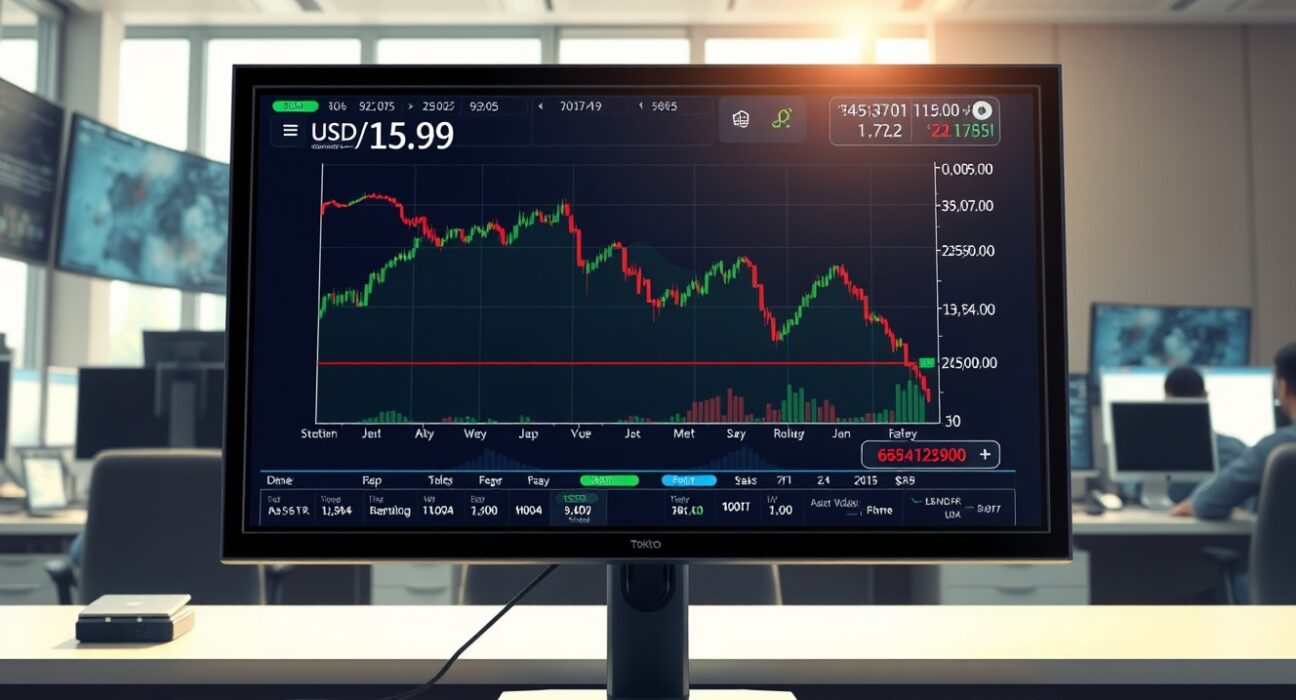
Task: Open the up arrow dropdown beside 5865
Action: (639, 107)
